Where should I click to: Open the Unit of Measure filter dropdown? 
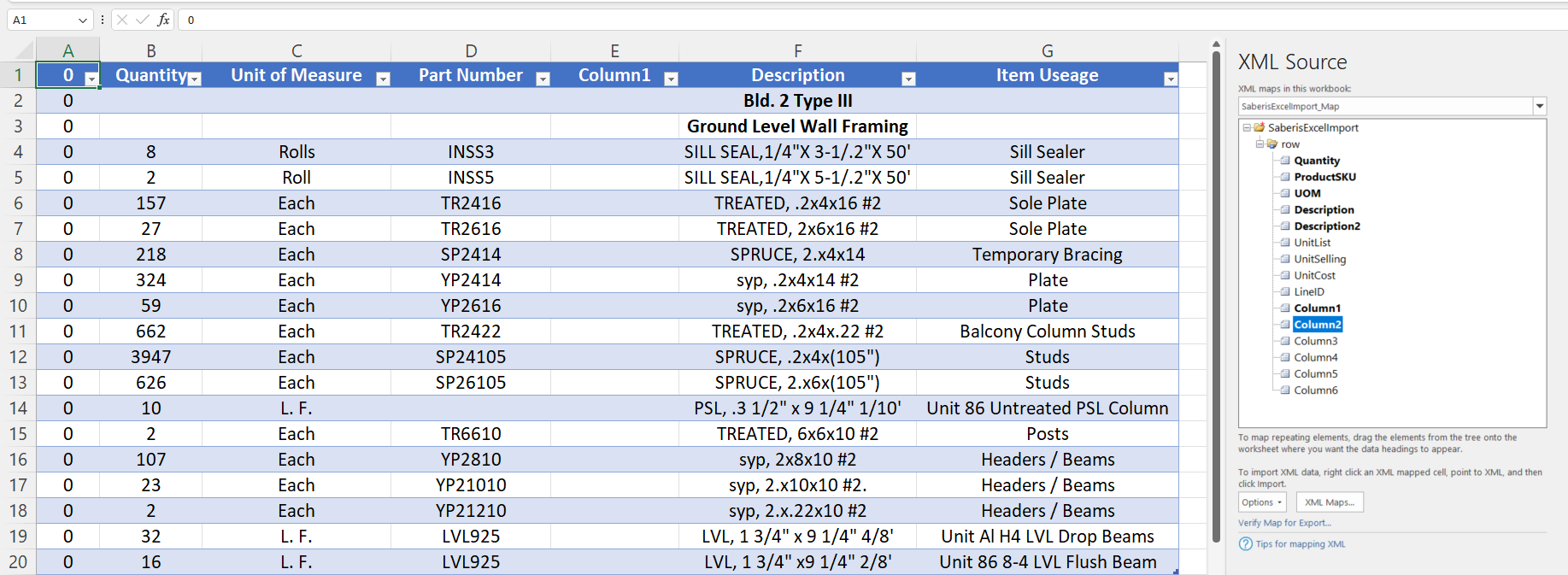click(383, 79)
